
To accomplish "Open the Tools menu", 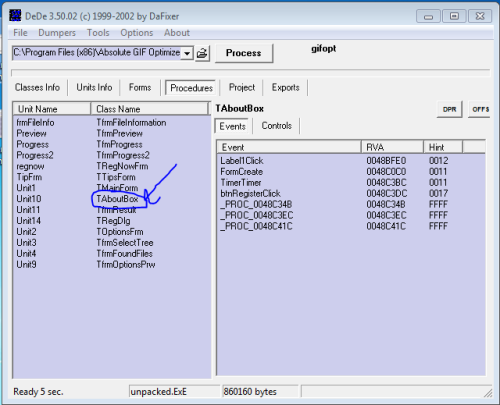I will [x=98, y=33].
